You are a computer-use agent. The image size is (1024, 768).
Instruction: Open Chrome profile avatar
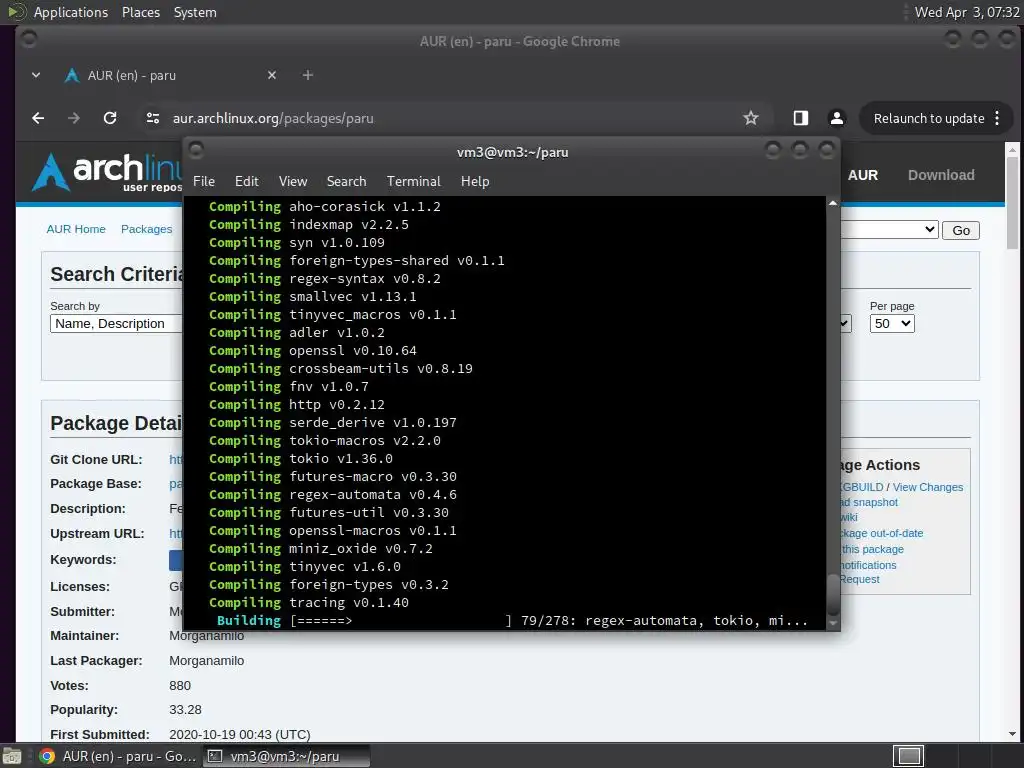pos(837,118)
